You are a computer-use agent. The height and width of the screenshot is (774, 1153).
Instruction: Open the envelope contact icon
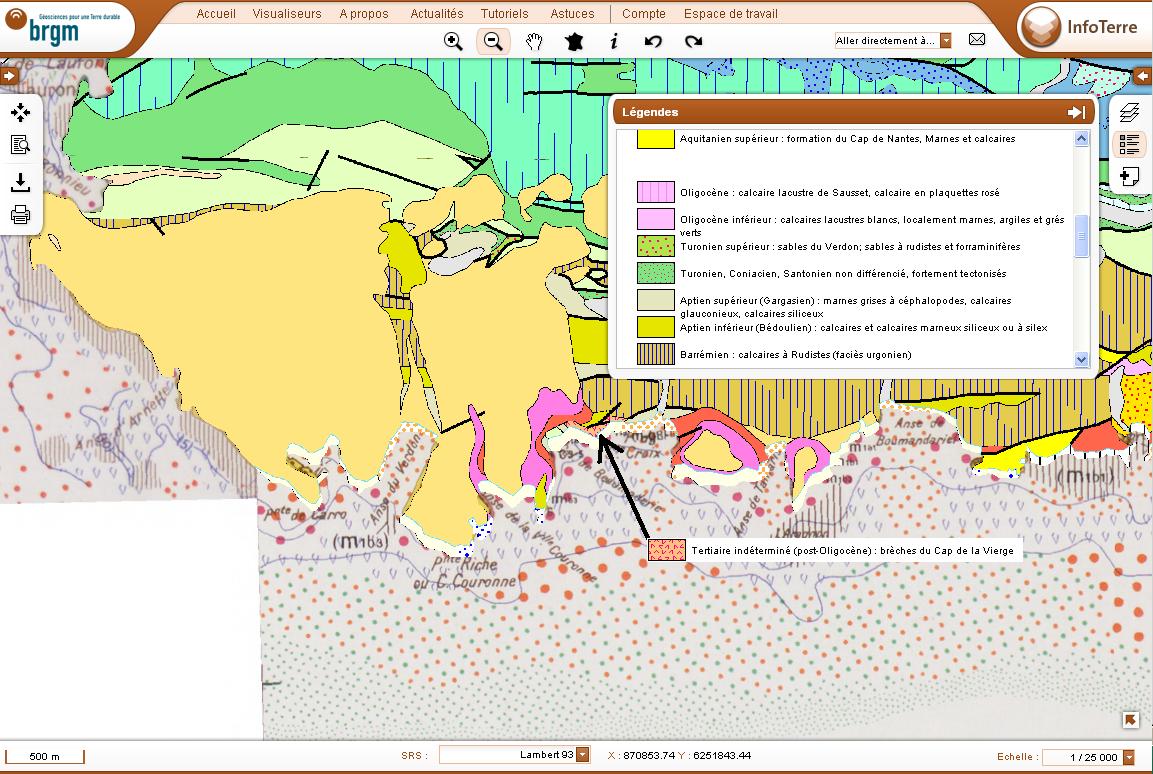tap(977, 40)
